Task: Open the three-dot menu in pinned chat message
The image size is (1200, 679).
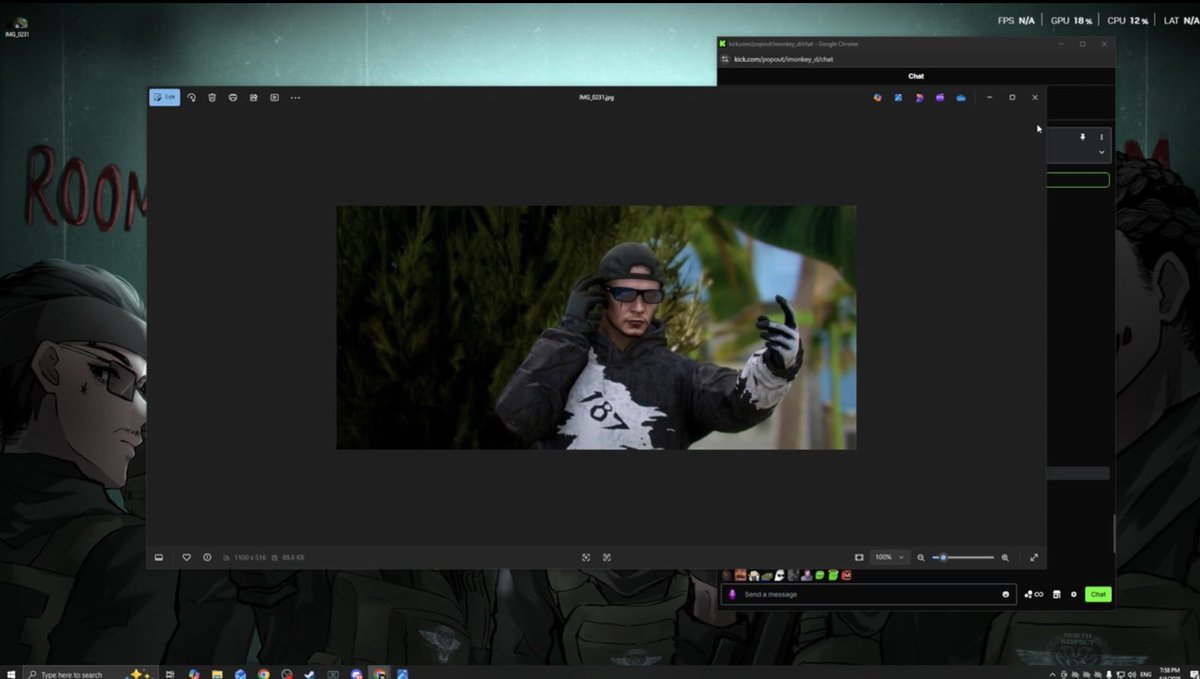Action: pos(1101,137)
